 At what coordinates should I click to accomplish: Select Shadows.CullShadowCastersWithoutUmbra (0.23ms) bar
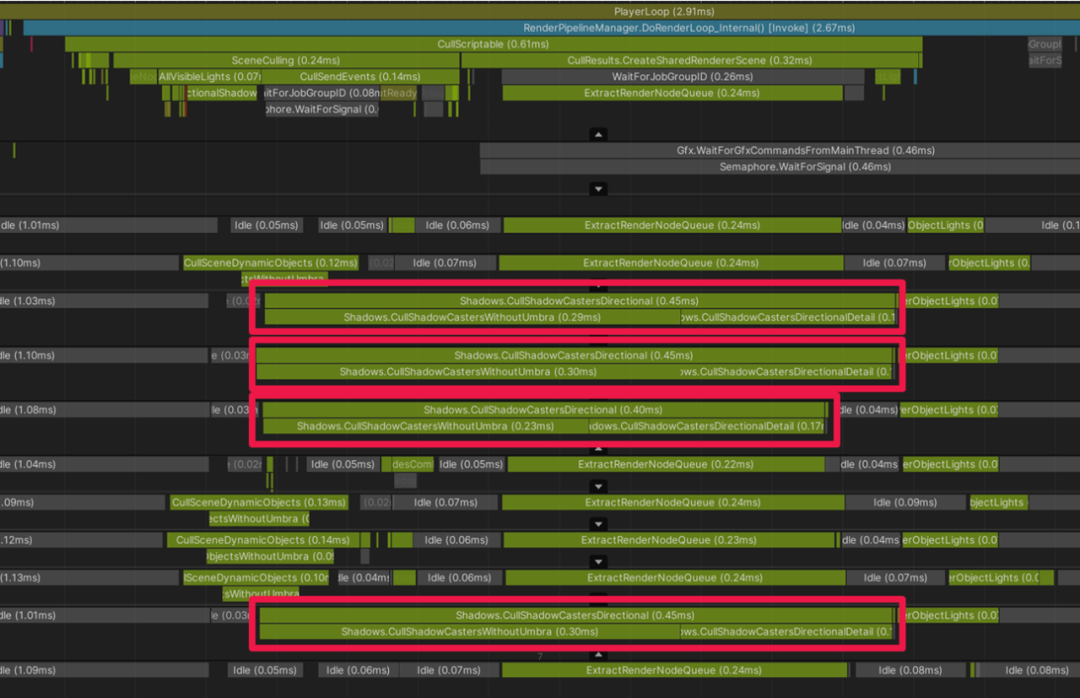pos(426,427)
